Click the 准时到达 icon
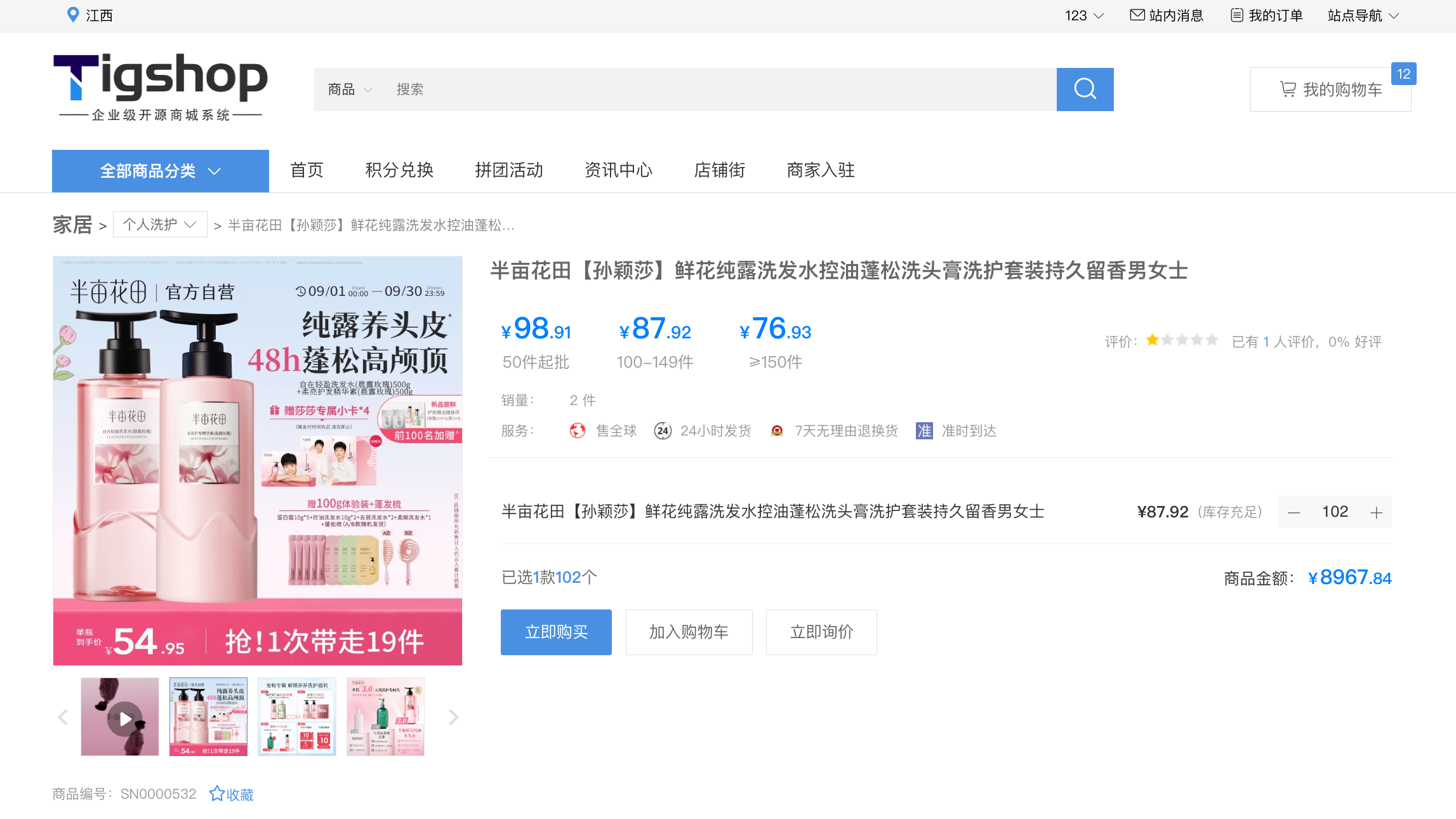Viewport: 1456px width, 819px height. tap(924, 431)
